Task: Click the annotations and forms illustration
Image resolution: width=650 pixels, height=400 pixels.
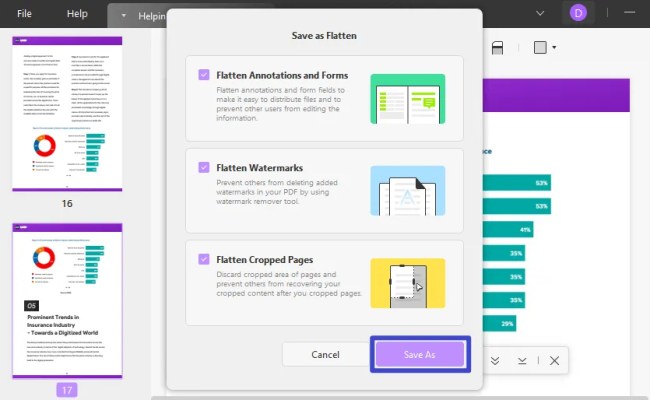Action: [407, 99]
